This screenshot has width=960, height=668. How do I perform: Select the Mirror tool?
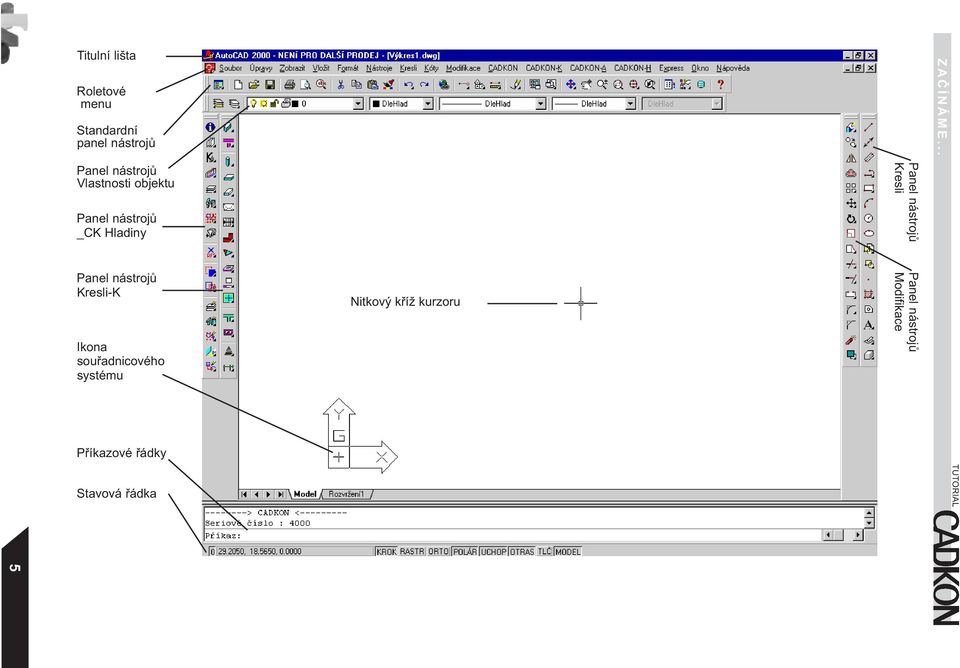click(x=851, y=158)
